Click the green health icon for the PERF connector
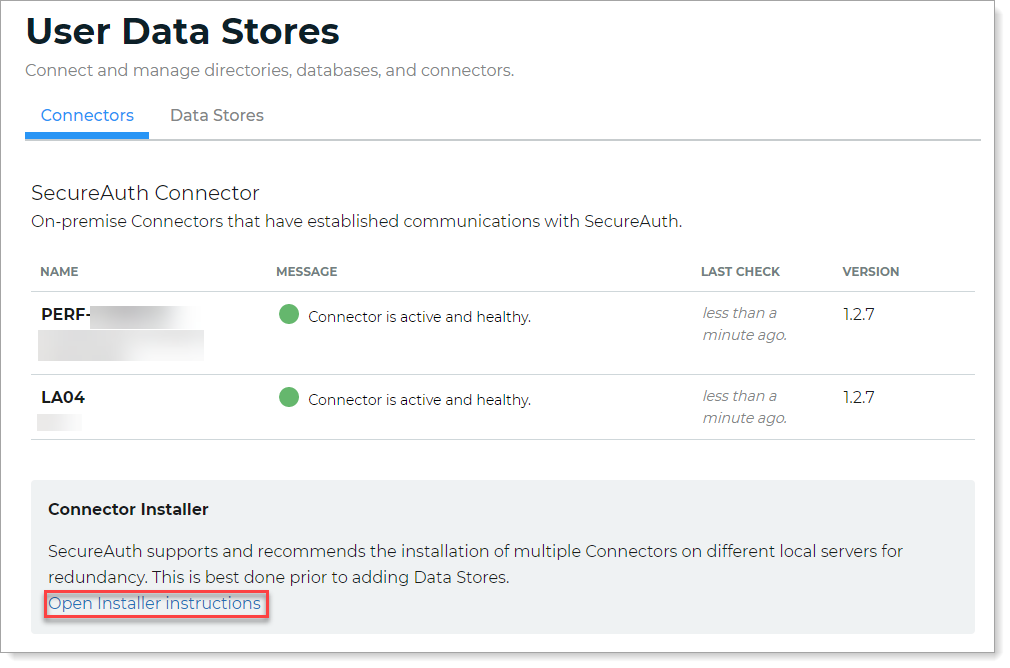This screenshot has height=668, width=1010. (289, 314)
